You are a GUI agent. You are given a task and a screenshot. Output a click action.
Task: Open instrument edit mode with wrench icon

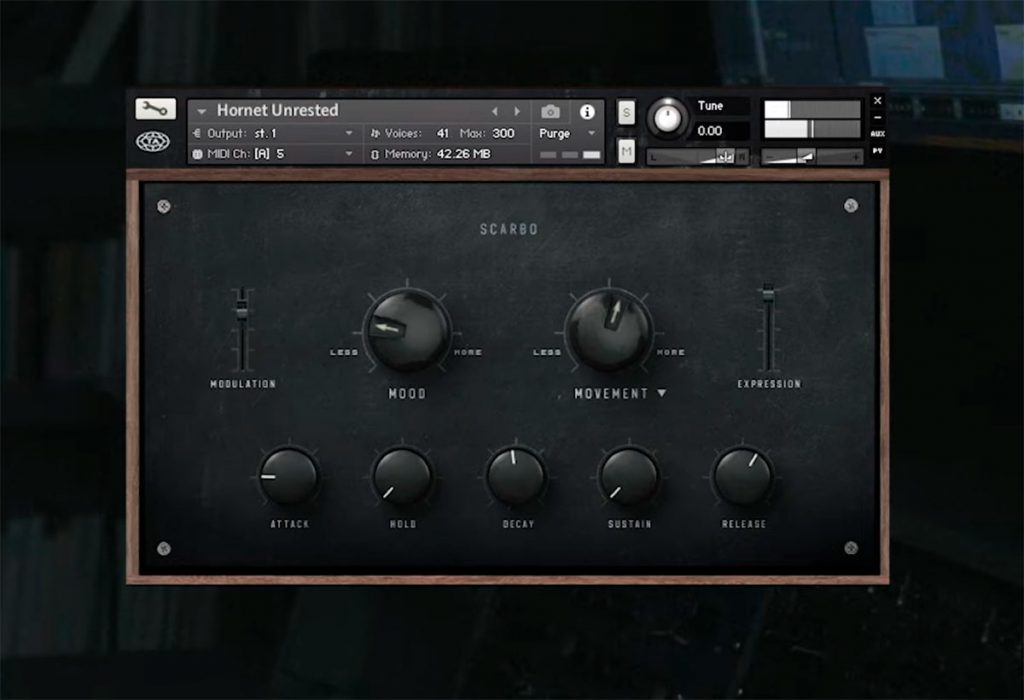click(x=155, y=108)
